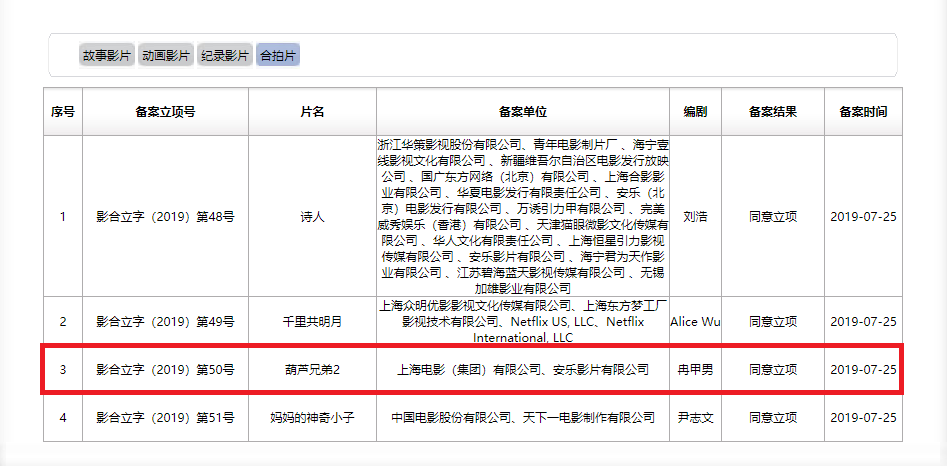Click the 2019-07-25 date in 葫芦兄弟2 row

[x=864, y=369]
